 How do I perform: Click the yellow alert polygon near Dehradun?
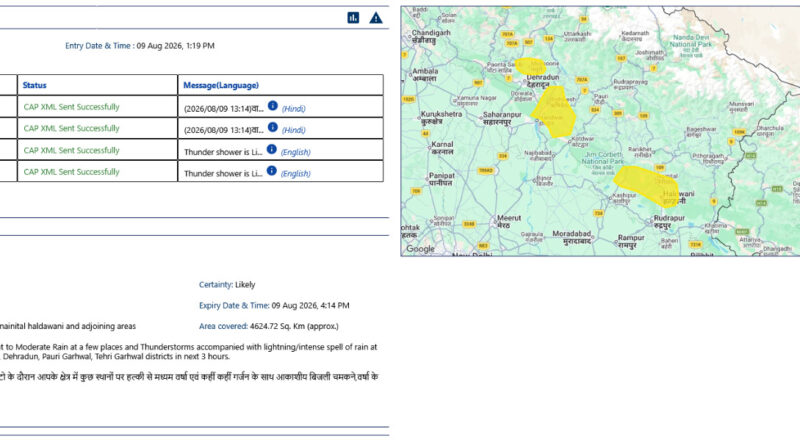[x=554, y=112]
